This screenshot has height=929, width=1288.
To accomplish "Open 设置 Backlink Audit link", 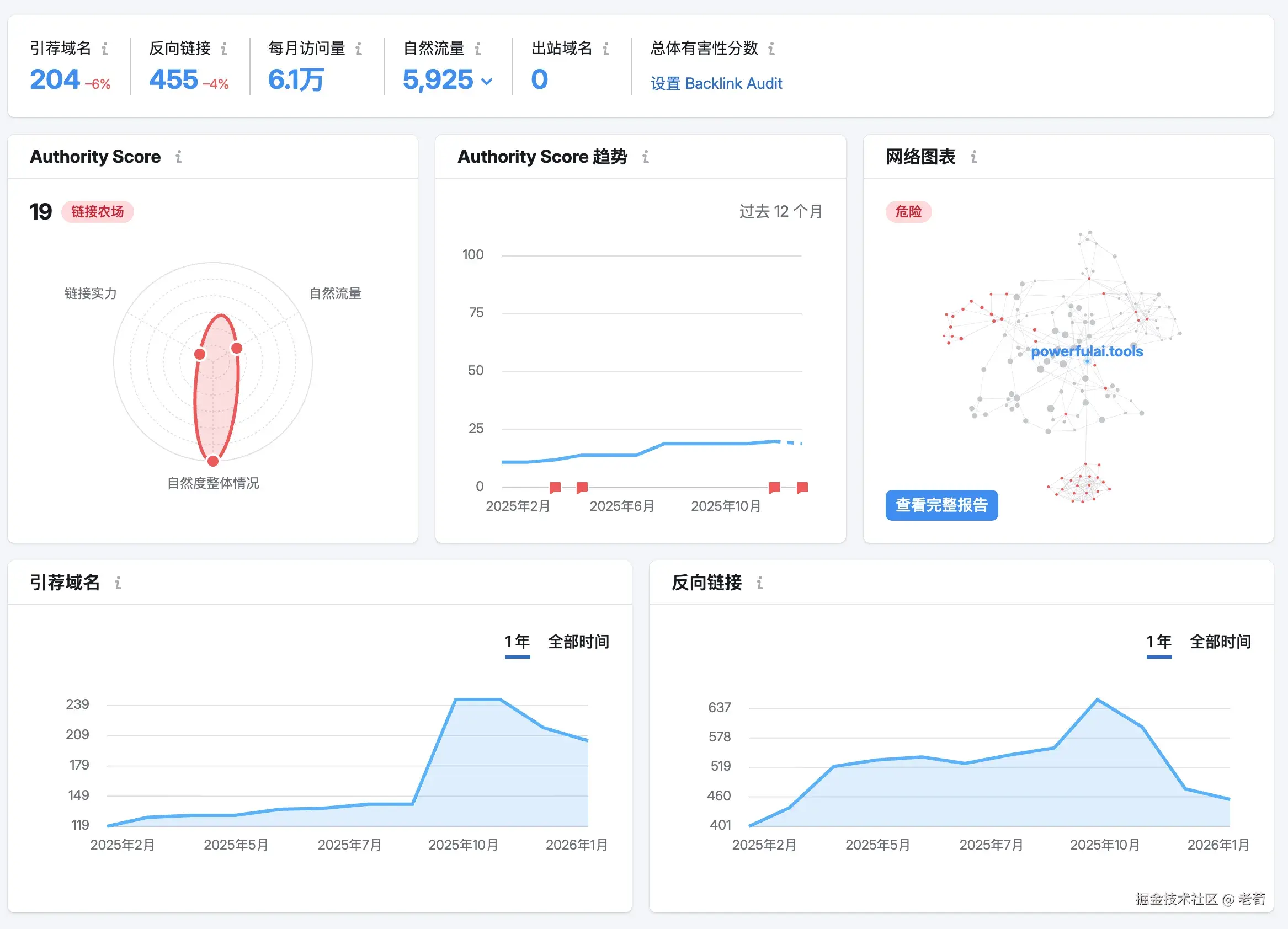I will click(x=716, y=83).
